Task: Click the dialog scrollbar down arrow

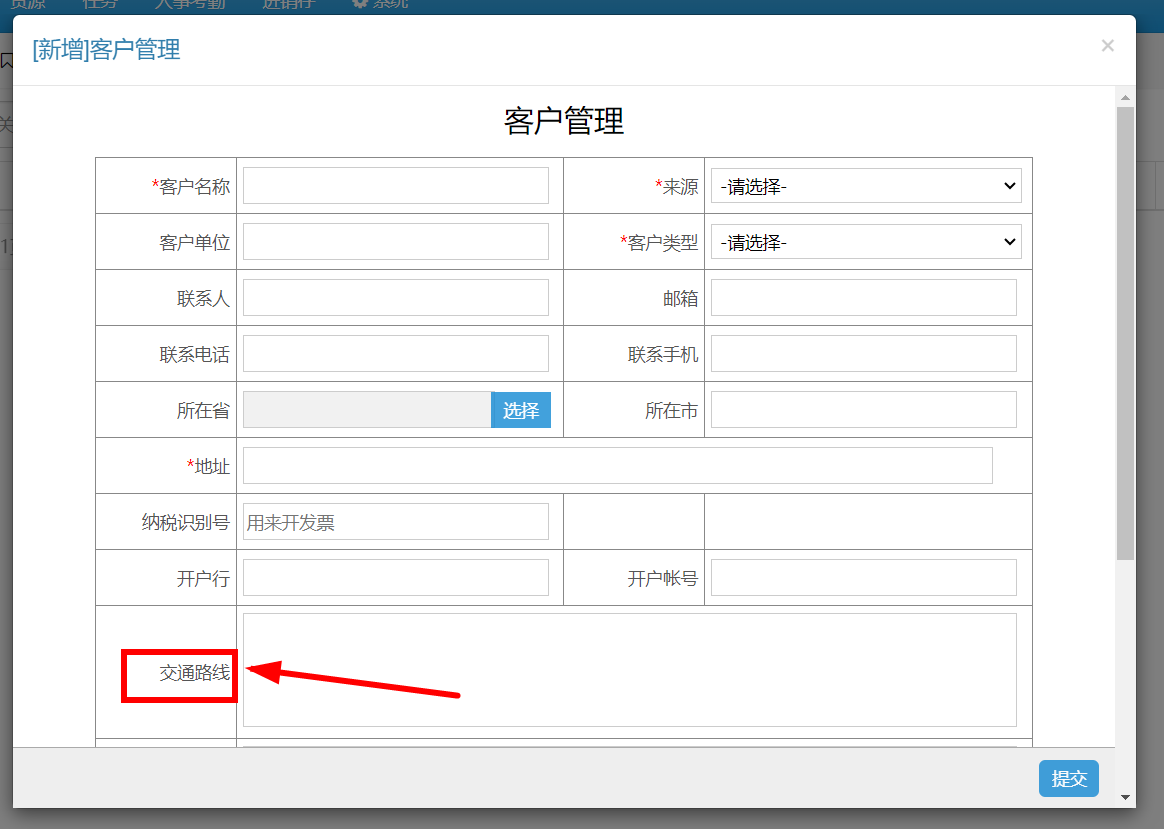Action: pos(1125,798)
